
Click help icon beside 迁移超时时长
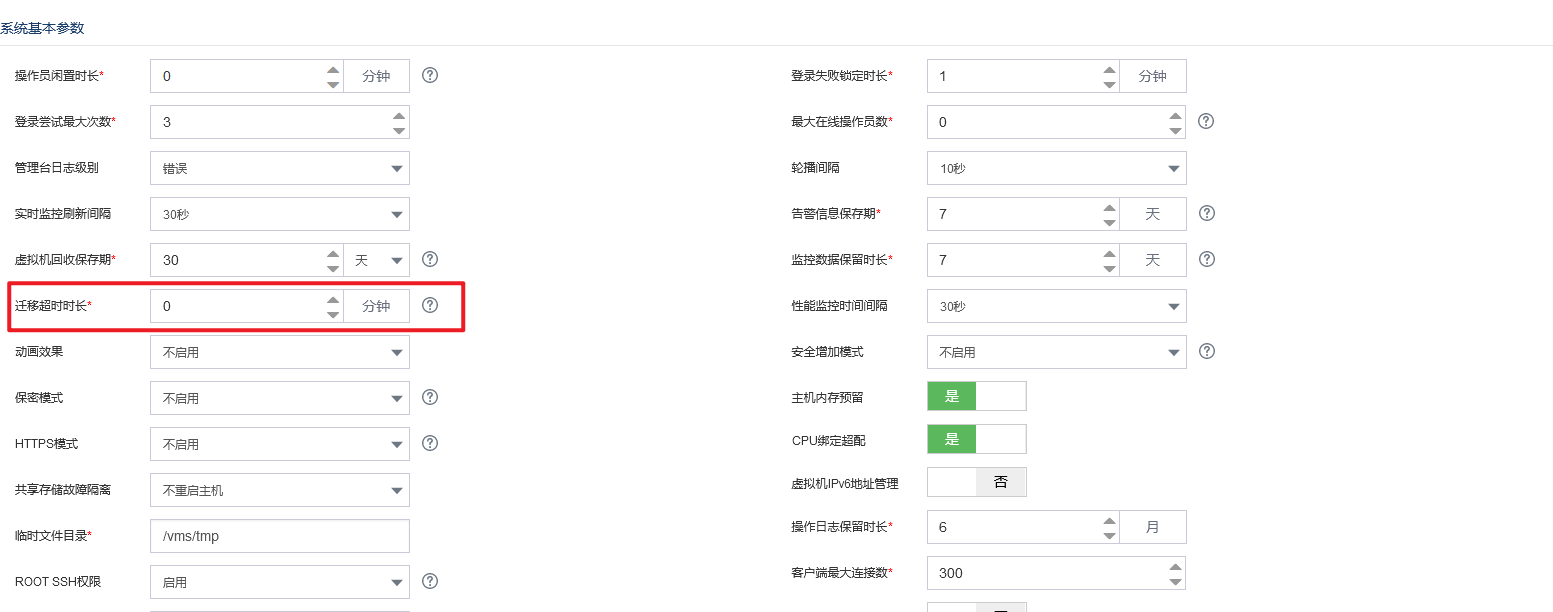point(430,305)
